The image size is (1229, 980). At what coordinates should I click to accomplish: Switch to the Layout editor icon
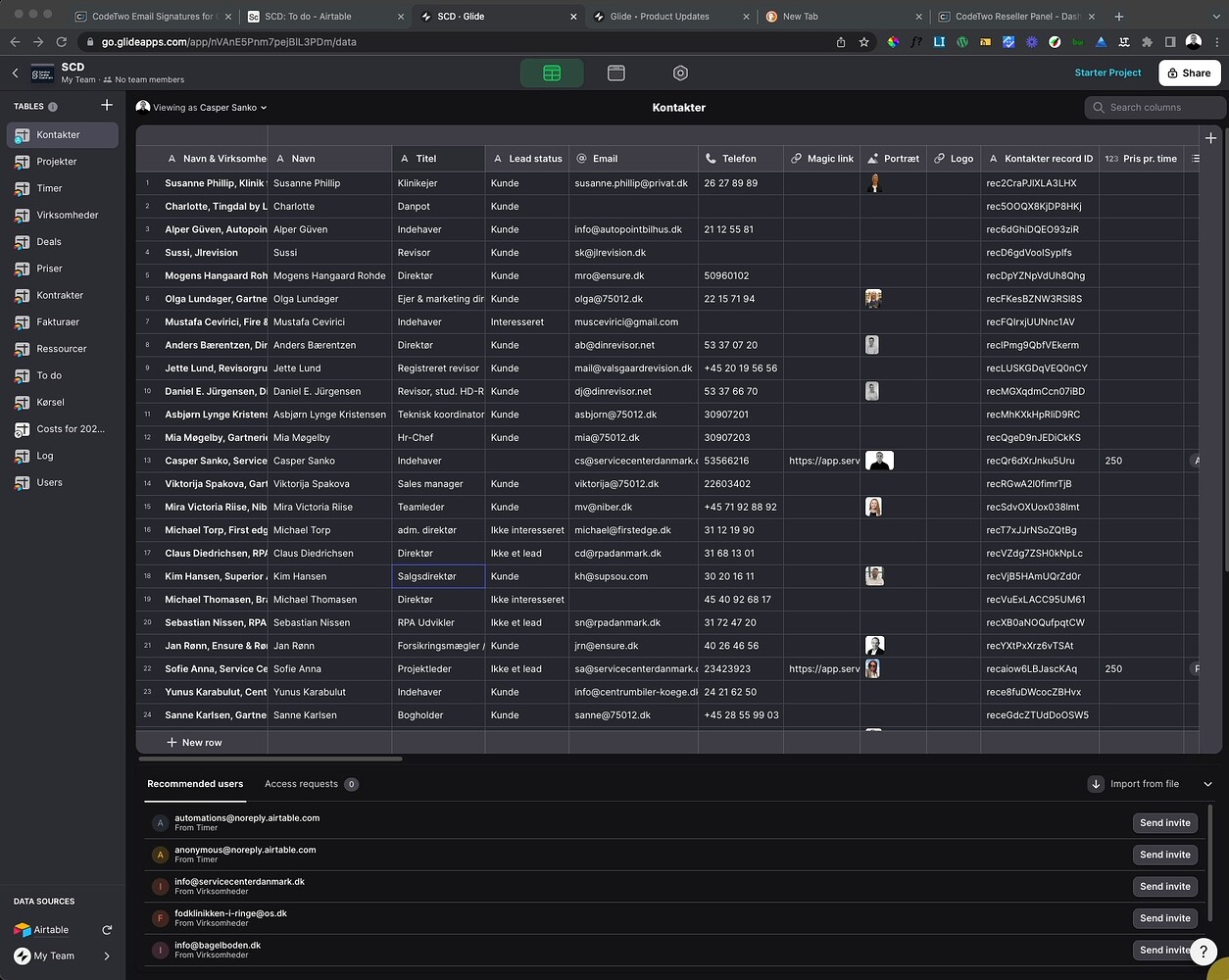(x=615, y=73)
